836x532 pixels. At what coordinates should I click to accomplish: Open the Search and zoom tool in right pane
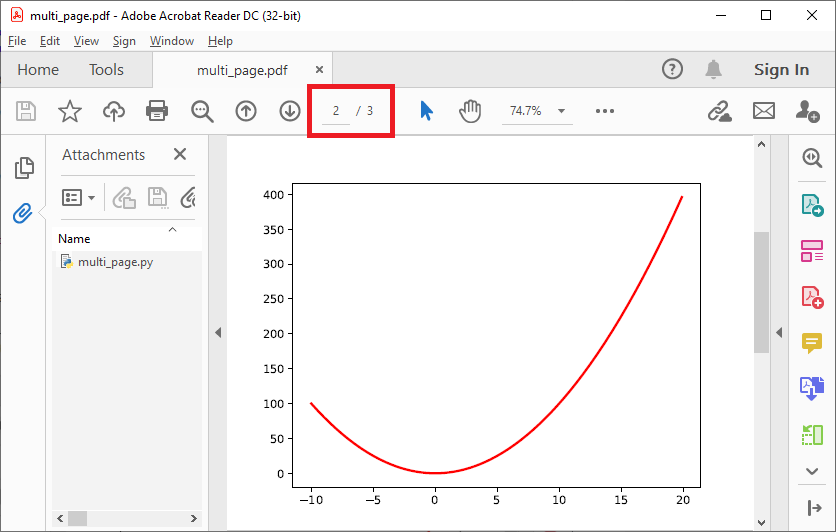click(x=812, y=158)
